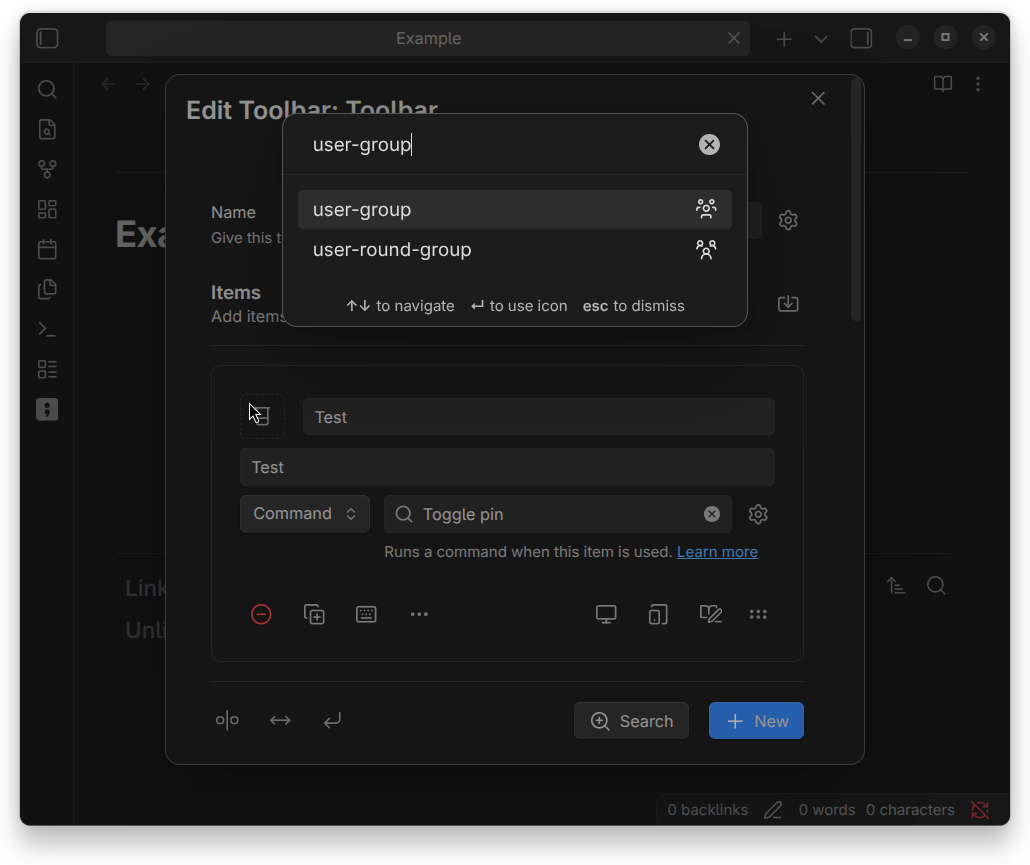The width and height of the screenshot is (1030, 865).
Task: Add a separator item
Action: click(x=227, y=721)
